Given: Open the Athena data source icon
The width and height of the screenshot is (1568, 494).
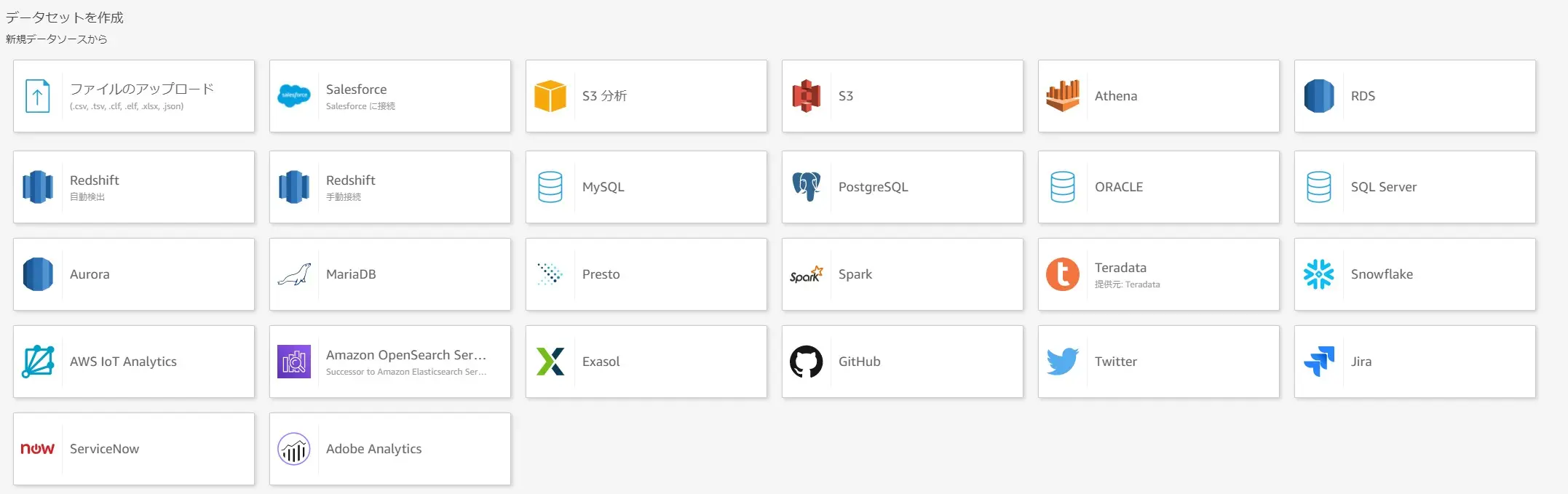Looking at the screenshot, I should (1063, 96).
